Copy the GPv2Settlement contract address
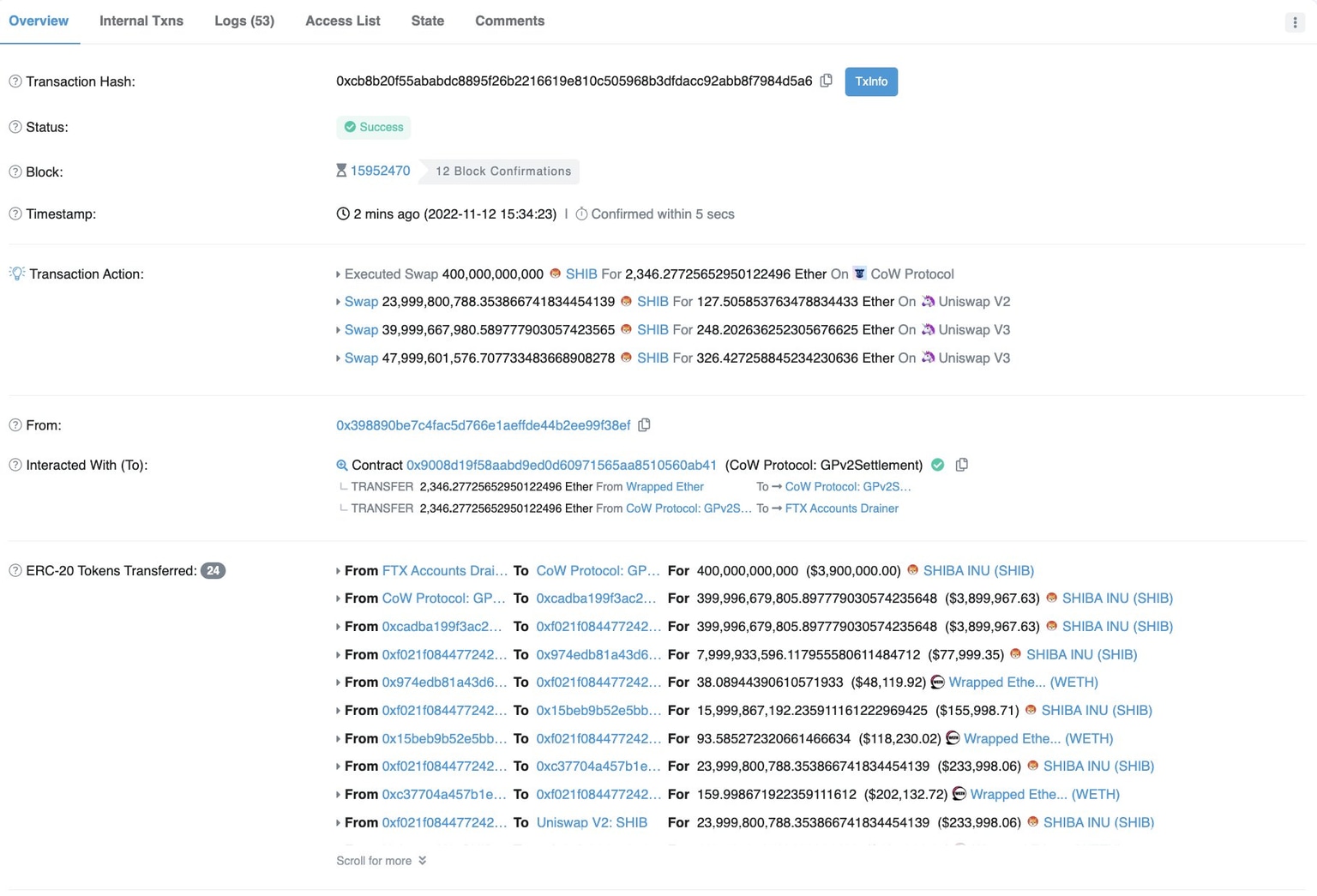Screen dimensions: 1317x896 [961, 464]
